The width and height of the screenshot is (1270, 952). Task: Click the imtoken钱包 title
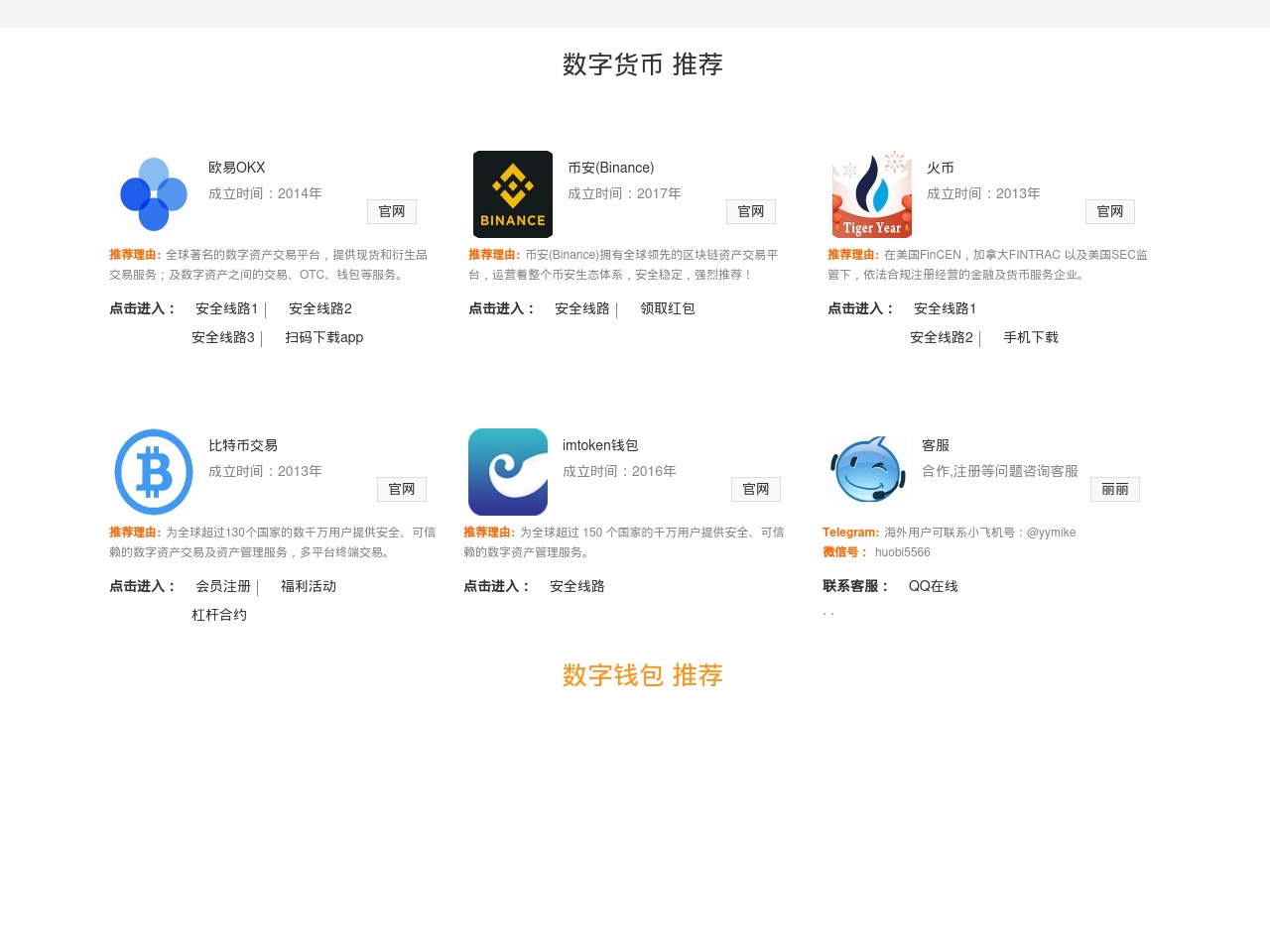pos(600,445)
